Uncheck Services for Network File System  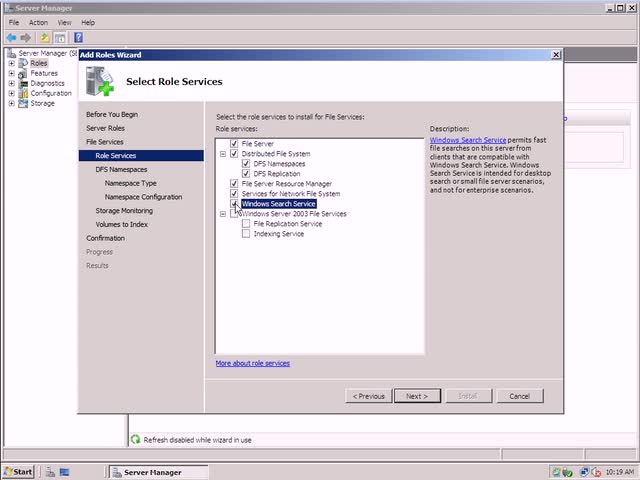tap(234, 193)
